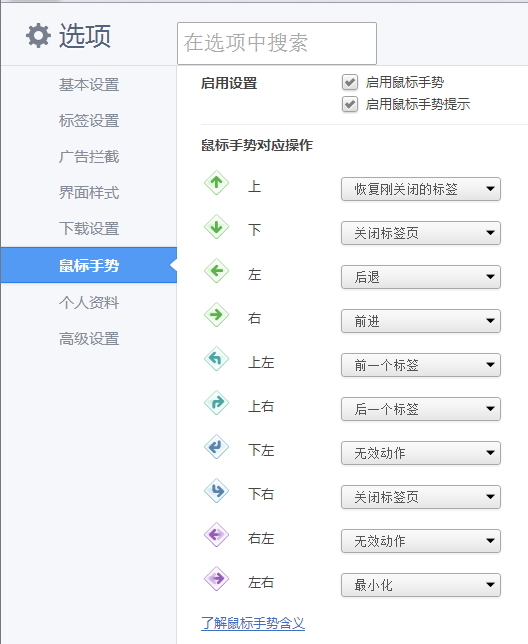The height and width of the screenshot is (644, 528).
Task: Open the 了解鼠标手势含义 link
Action: 253,623
